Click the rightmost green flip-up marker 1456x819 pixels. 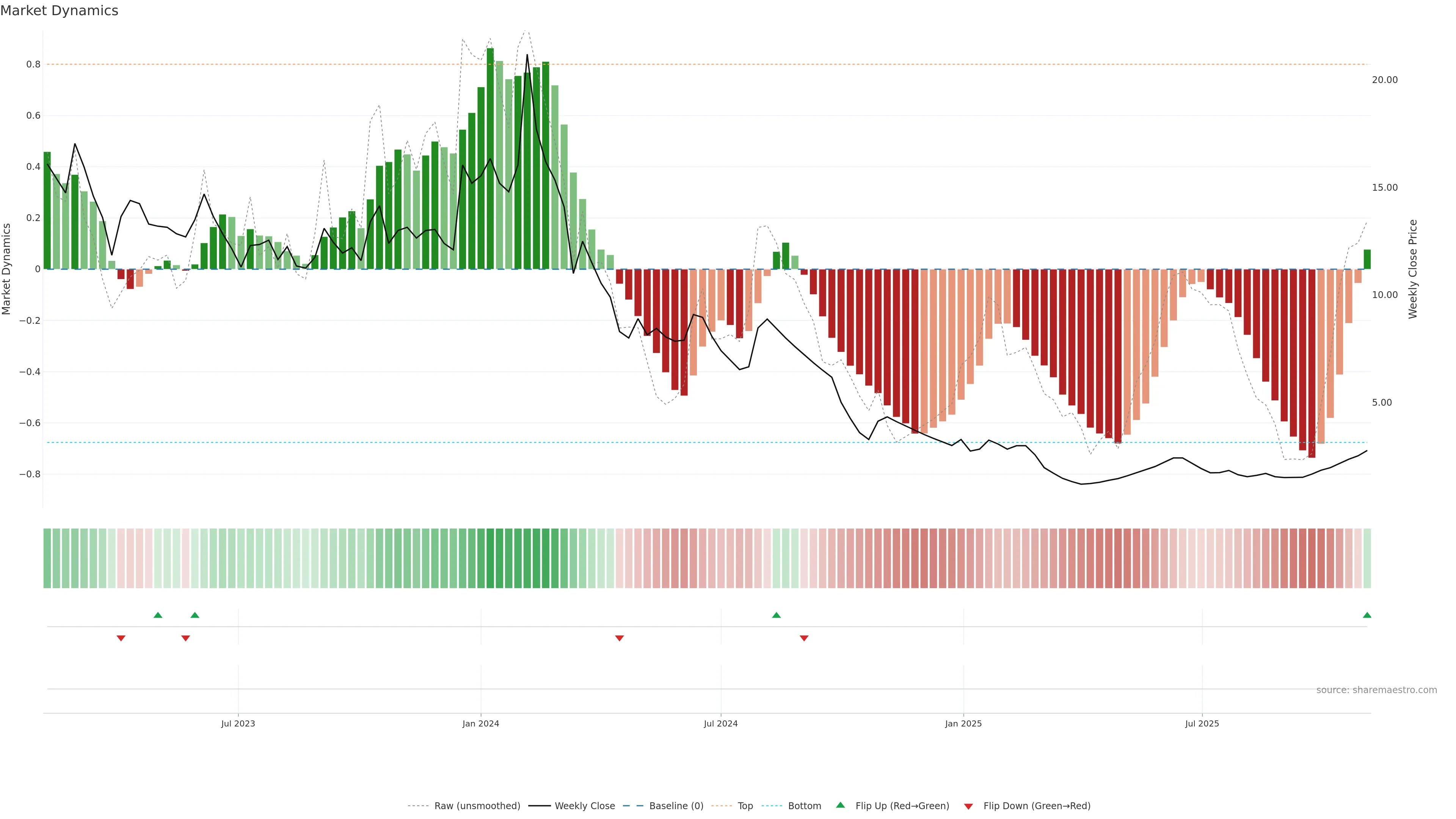(1367, 615)
